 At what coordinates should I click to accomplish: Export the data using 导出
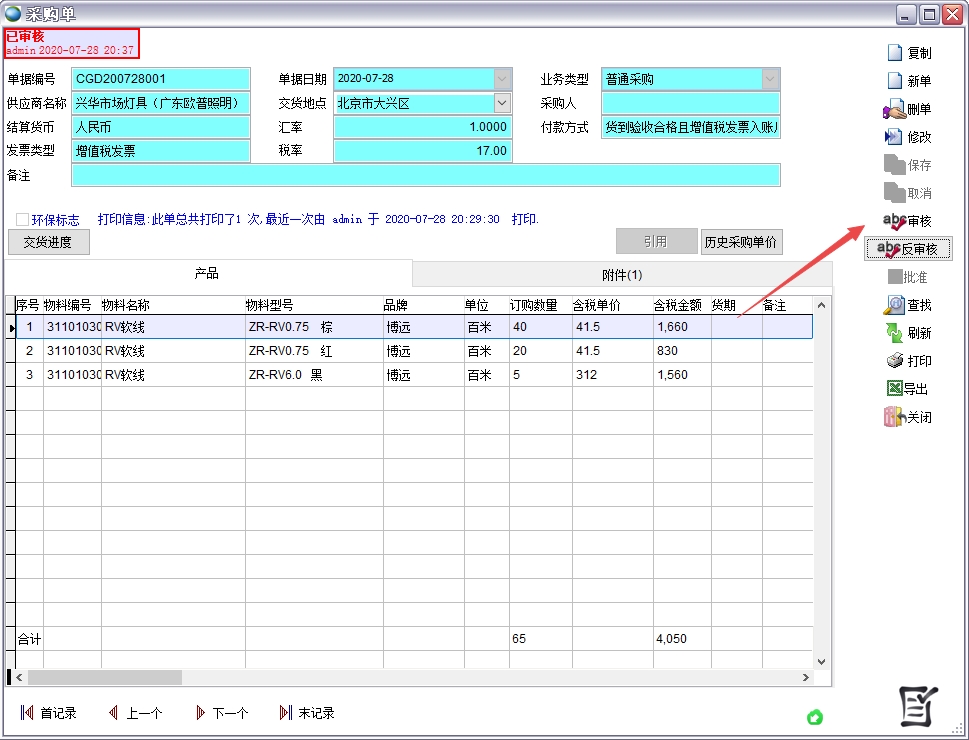908,389
